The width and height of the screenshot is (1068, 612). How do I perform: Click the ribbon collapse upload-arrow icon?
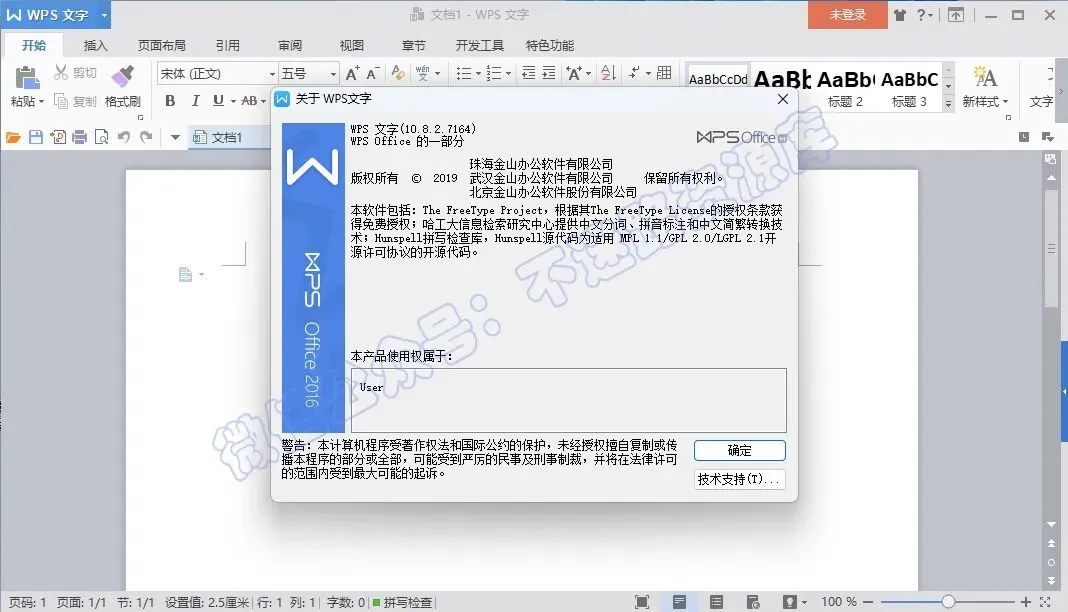[956, 15]
